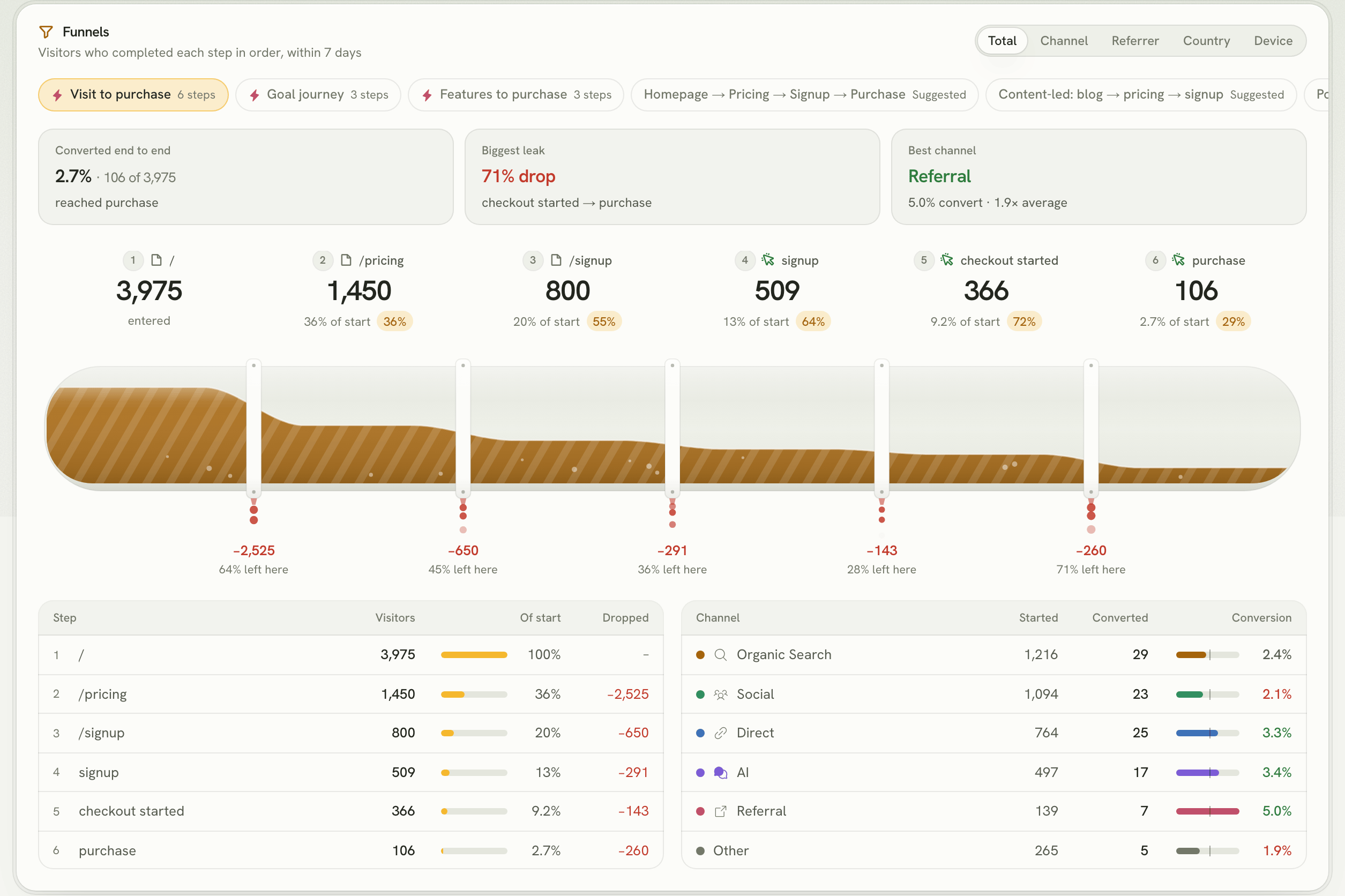
Task: Click the chat bubble icon for AI channel
Action: [x=721, y=773]
